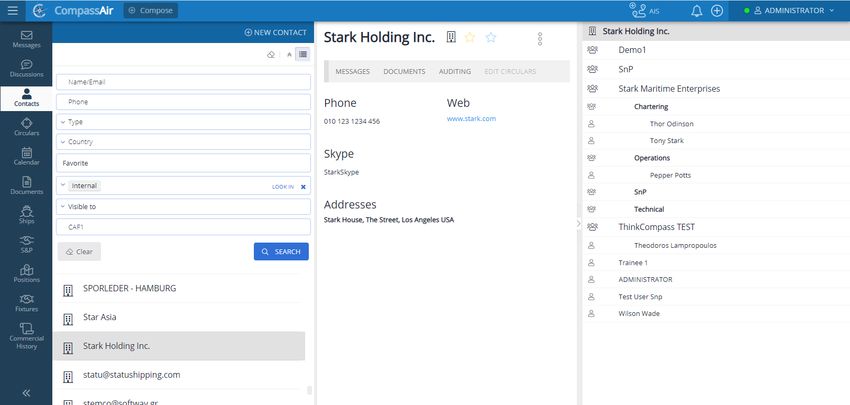Image resolution: width=850 pixels, height=405 pixels.
Task: Select Stark Holding Inc. in results list
Action: [179, 346]
